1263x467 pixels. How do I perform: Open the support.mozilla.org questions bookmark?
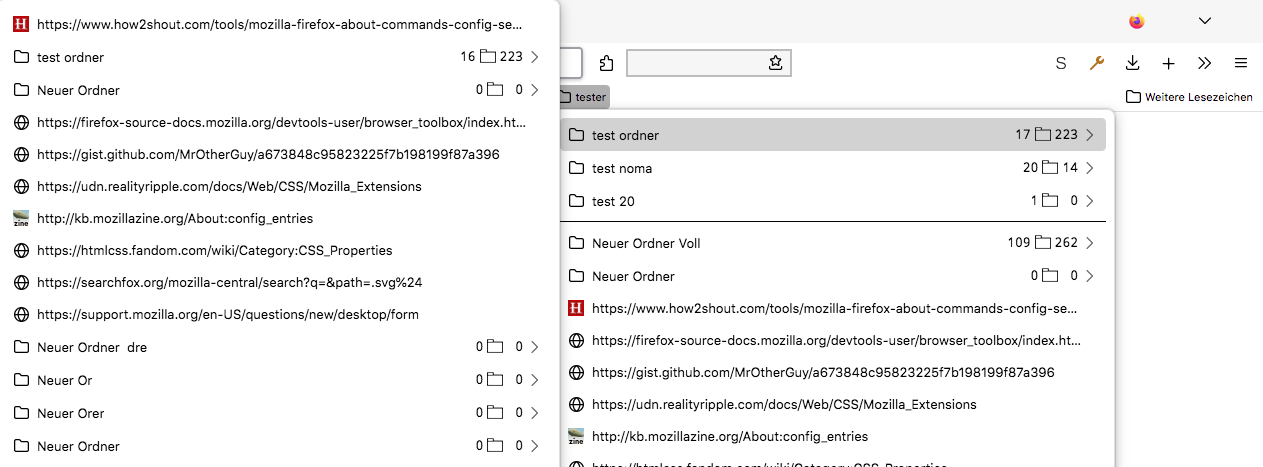tap(227, 315)
